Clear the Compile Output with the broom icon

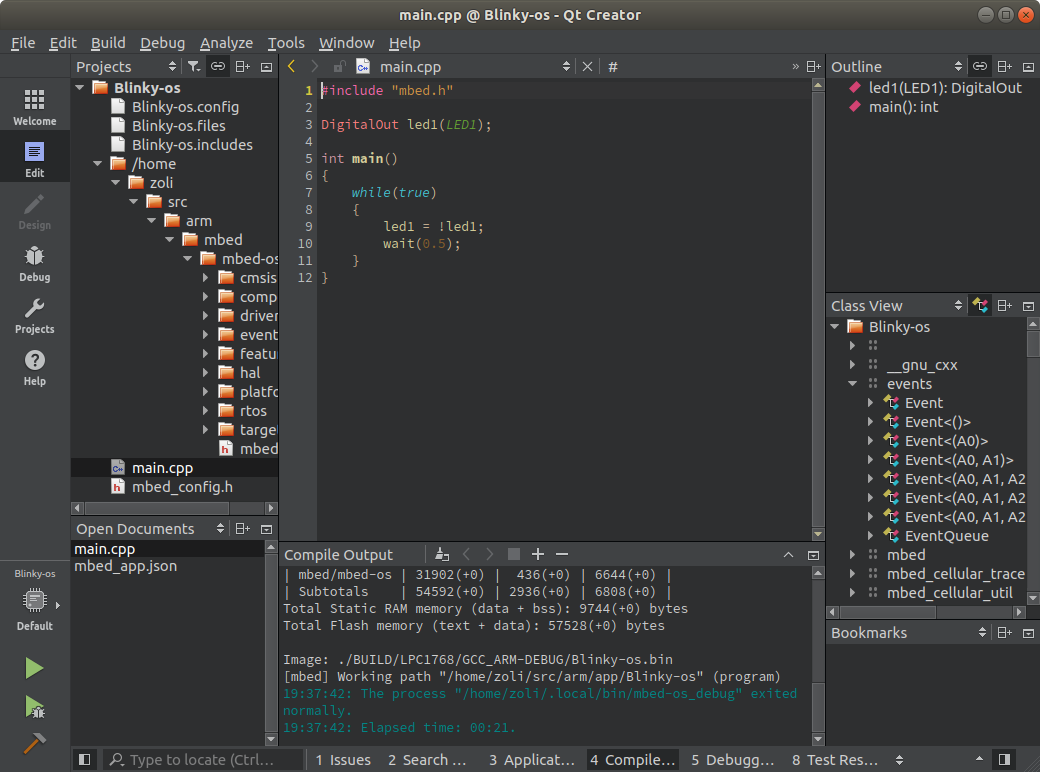(x=441, y=554)
